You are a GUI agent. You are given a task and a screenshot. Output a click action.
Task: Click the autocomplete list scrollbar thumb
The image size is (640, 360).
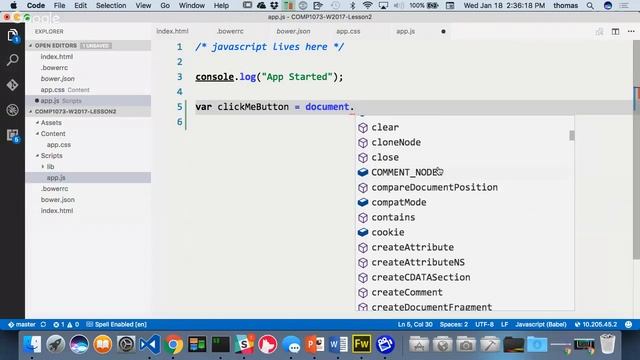point(572,135)
